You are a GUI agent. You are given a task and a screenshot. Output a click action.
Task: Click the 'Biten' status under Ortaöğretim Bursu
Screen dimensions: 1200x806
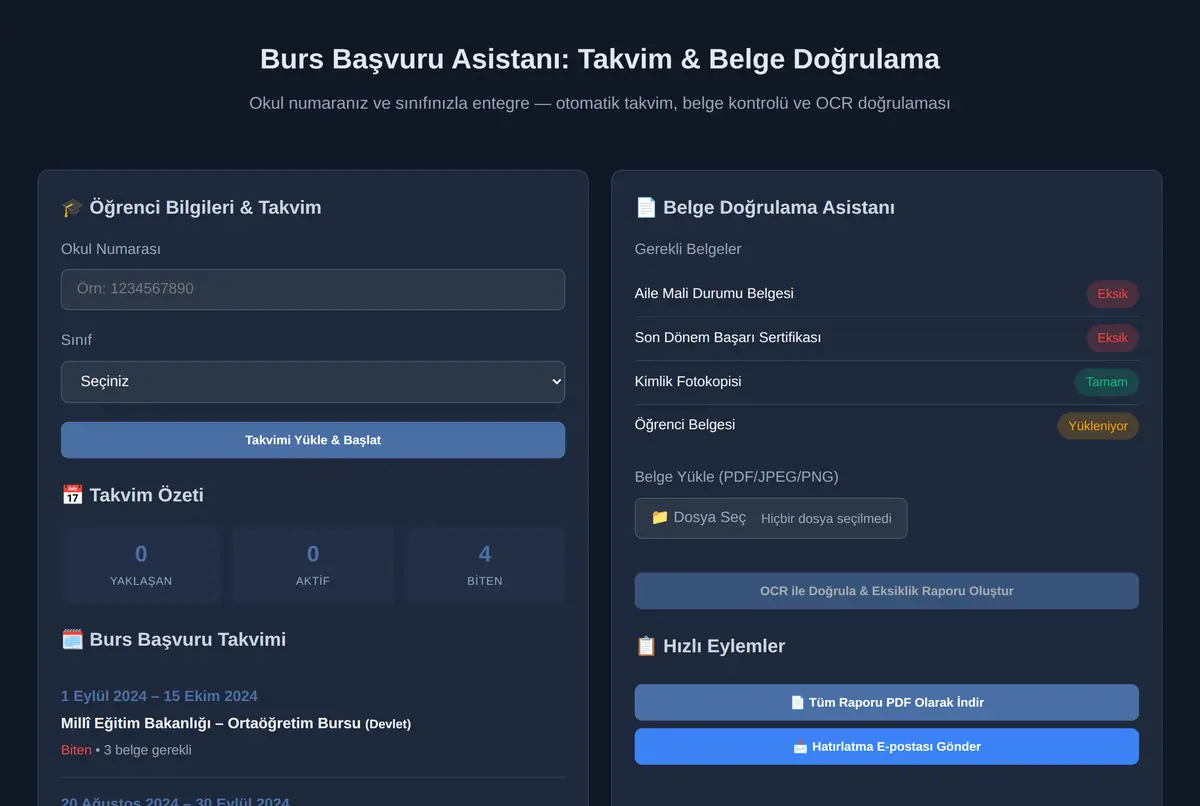76,750
